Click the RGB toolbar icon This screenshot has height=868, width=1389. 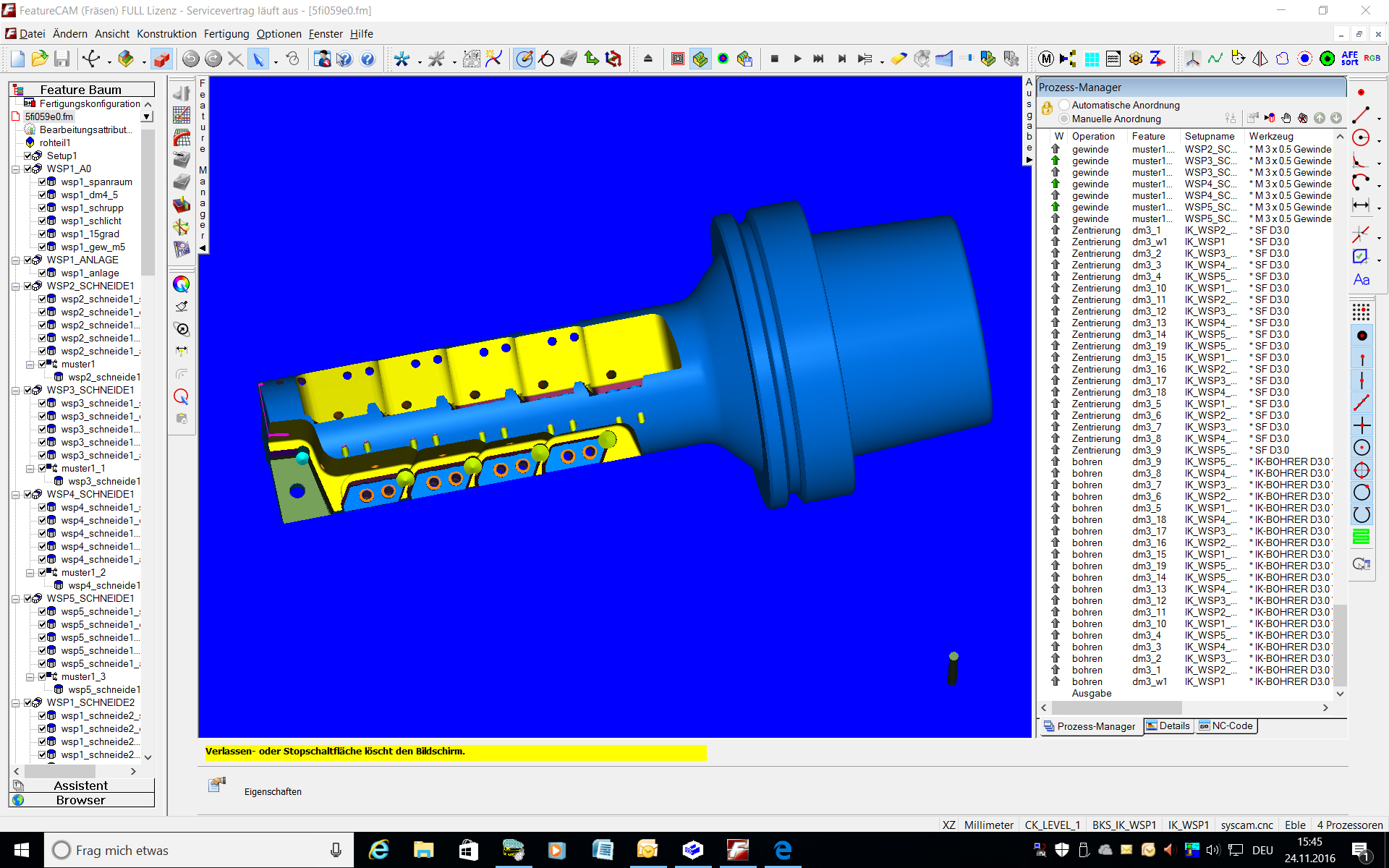[x=1372, y=59]
